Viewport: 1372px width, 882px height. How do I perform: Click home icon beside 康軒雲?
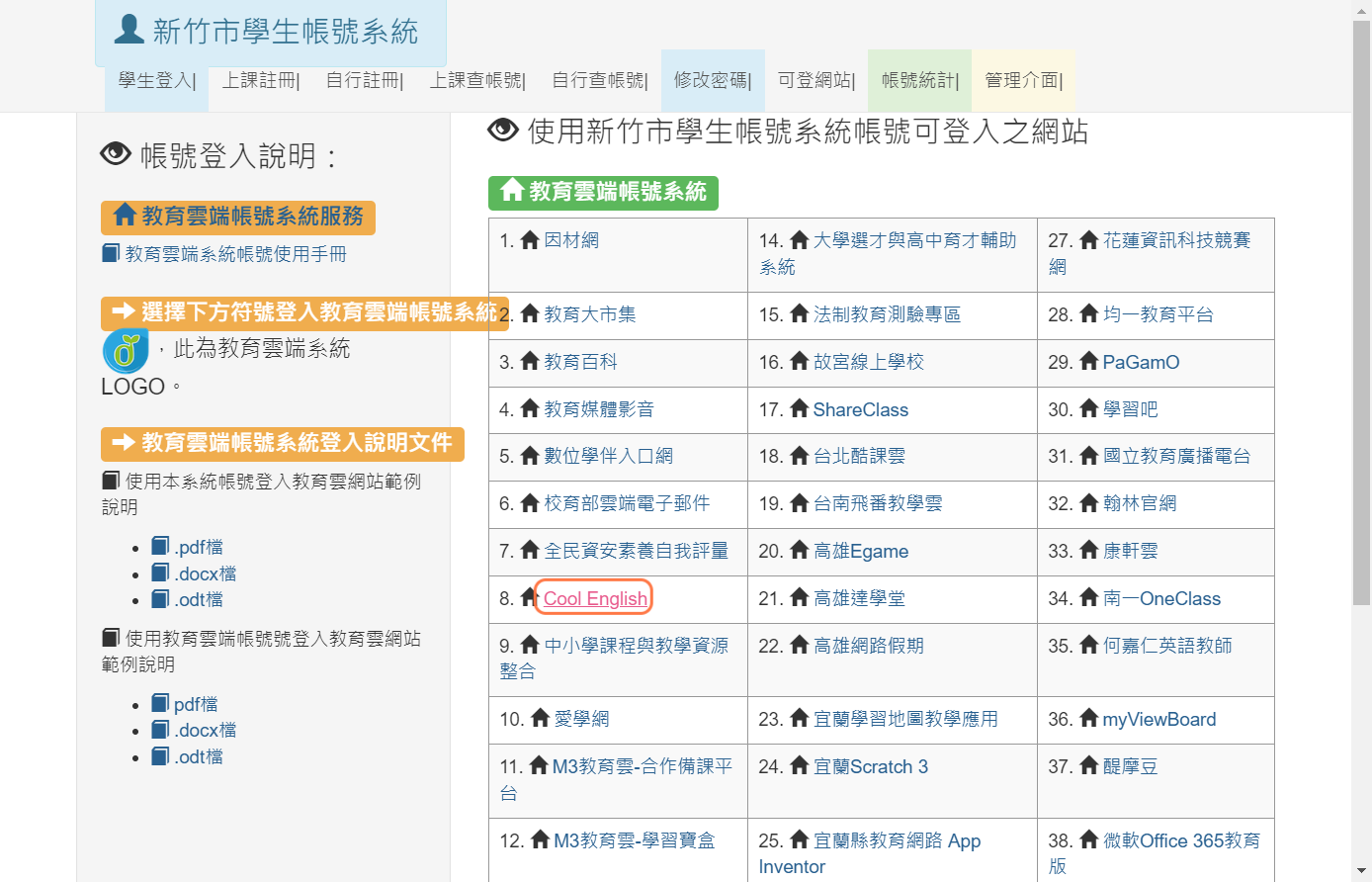click(1089, 550)
